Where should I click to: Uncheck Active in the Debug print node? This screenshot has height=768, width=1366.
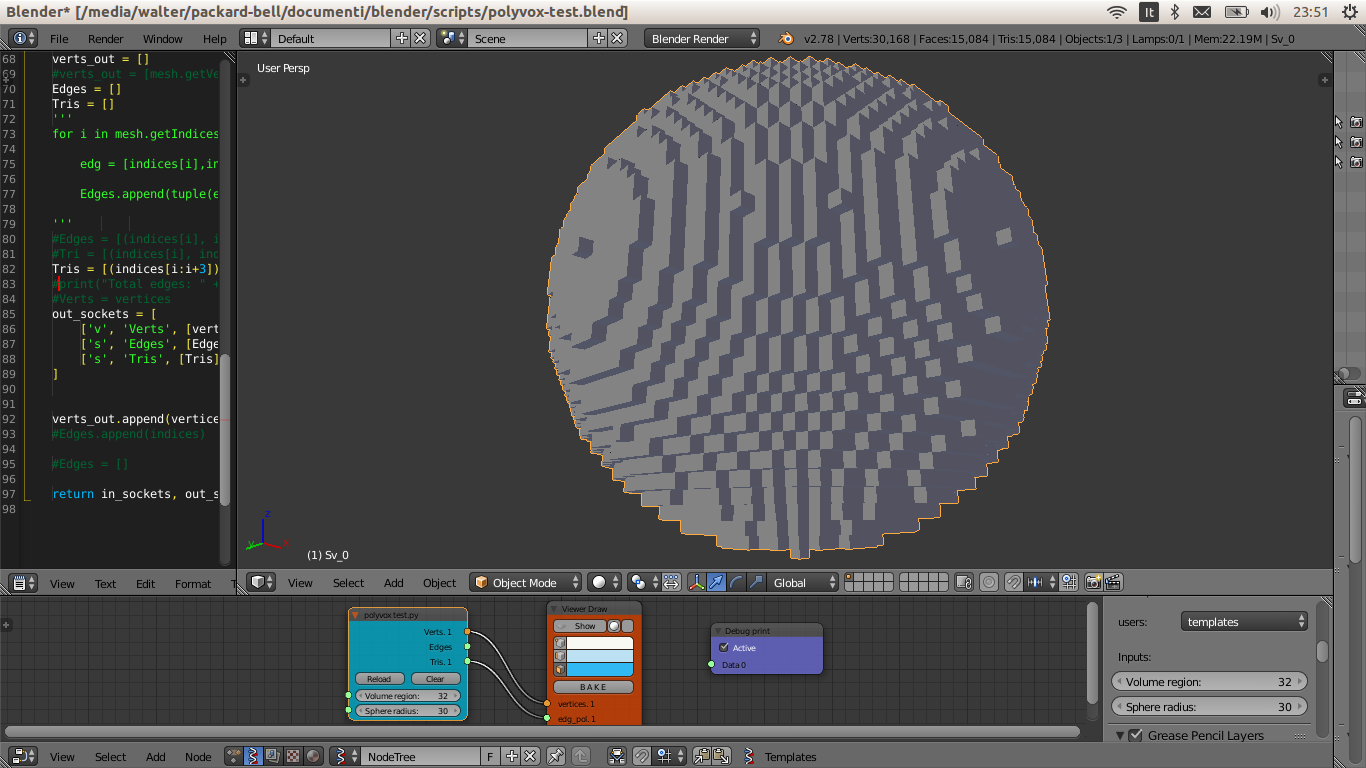pos(724,648)
